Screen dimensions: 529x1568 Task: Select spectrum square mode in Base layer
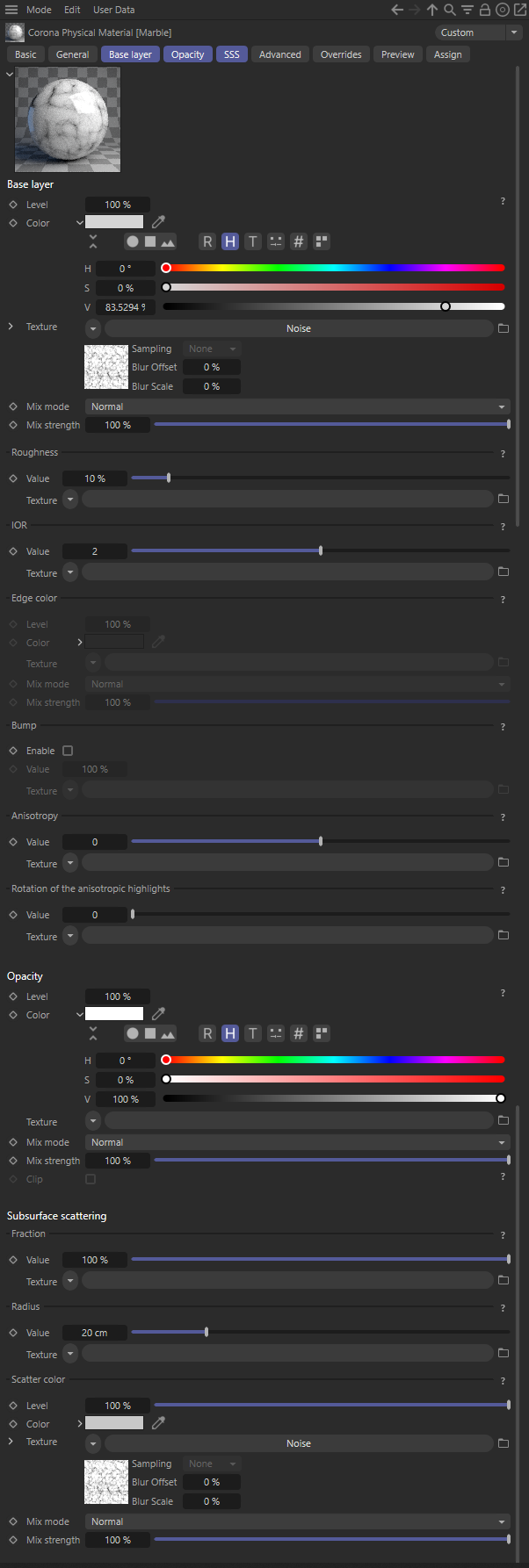[150, 241]
